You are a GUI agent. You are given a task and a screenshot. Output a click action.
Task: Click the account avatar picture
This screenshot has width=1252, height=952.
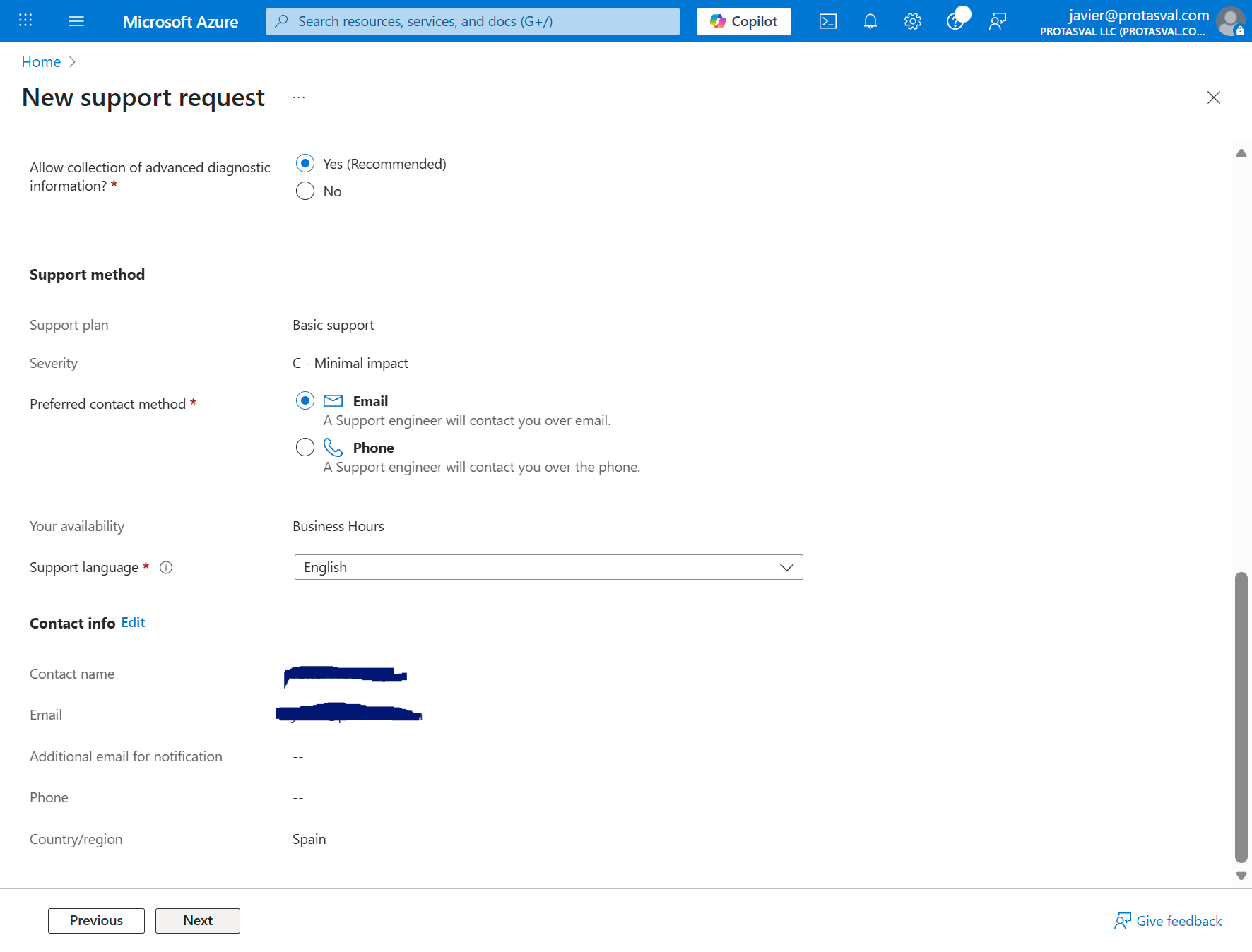(x=1231, y=21)
